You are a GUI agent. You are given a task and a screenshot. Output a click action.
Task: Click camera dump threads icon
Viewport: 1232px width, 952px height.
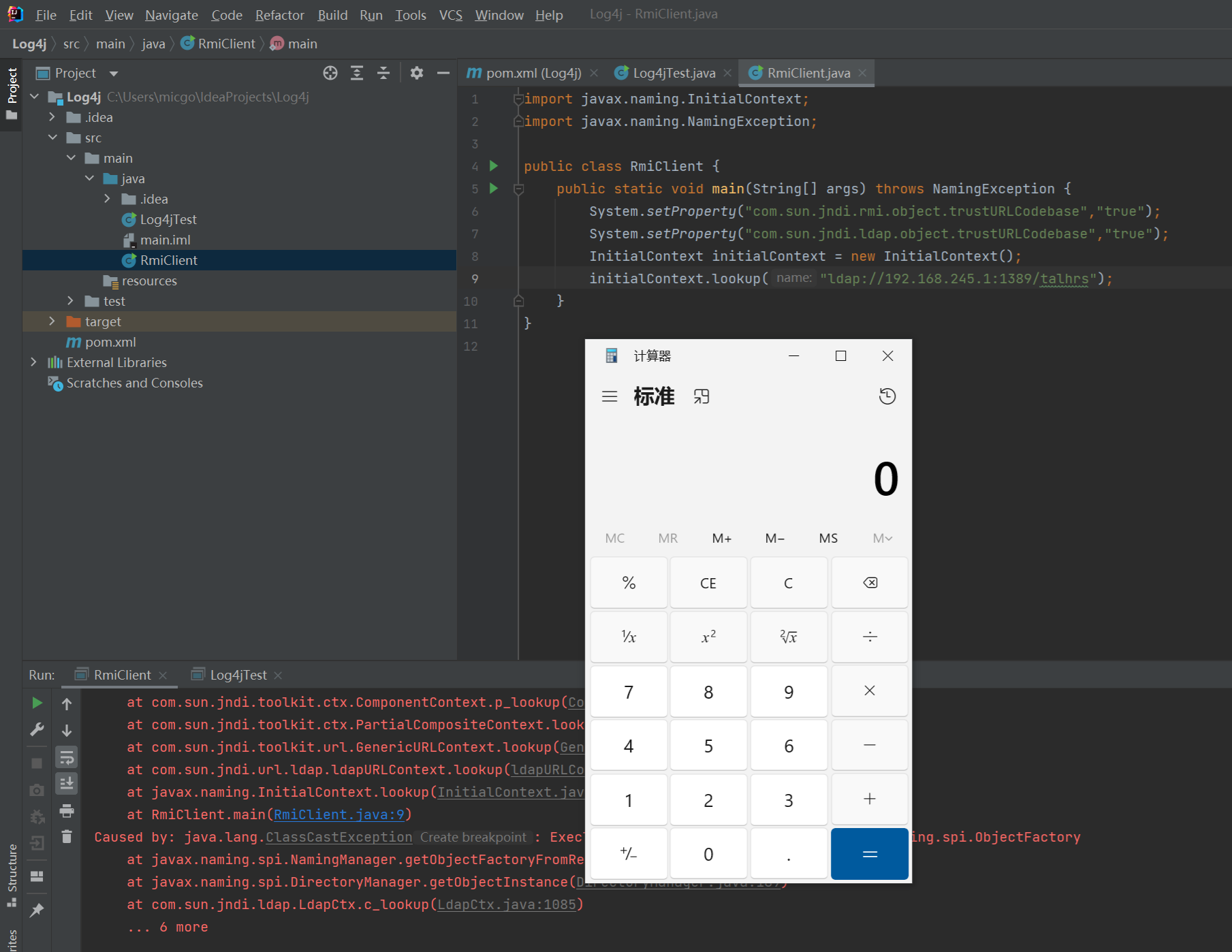[x=37, y=790]
